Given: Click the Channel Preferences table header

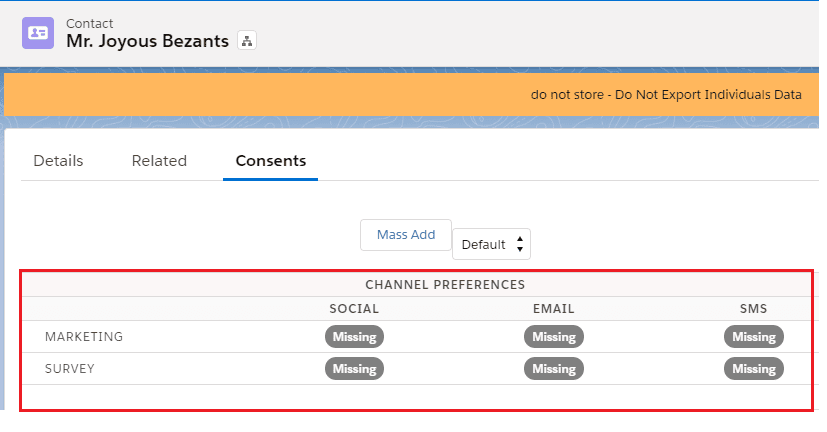Looking at the screenshot, I should click(445, 285).
